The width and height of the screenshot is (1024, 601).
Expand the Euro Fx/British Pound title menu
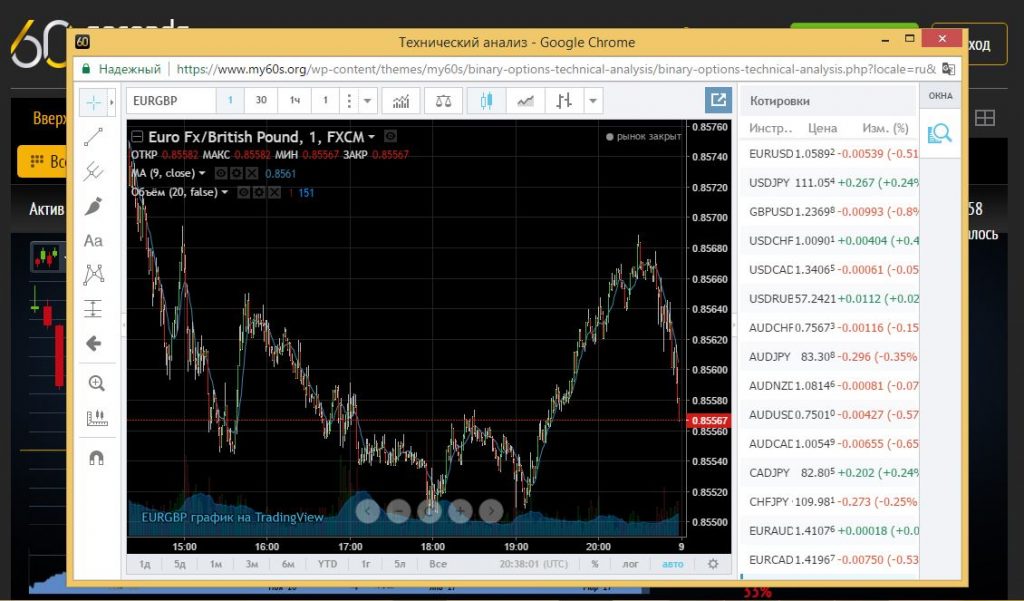[x=371, y=137]
